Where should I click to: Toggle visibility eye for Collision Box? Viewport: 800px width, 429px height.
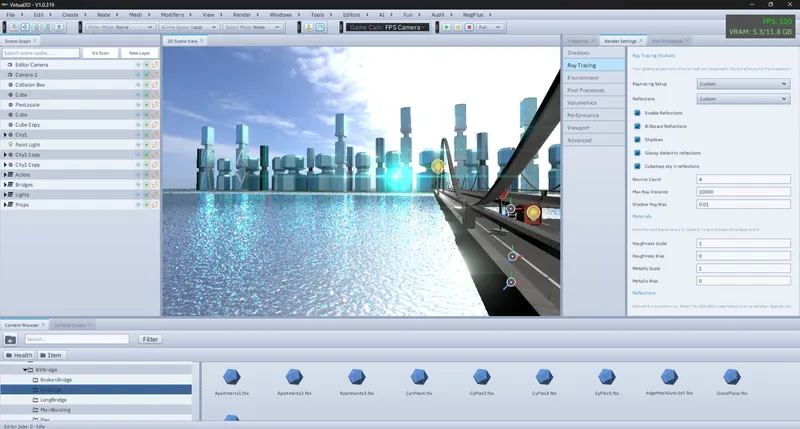(x=138, y=85)
